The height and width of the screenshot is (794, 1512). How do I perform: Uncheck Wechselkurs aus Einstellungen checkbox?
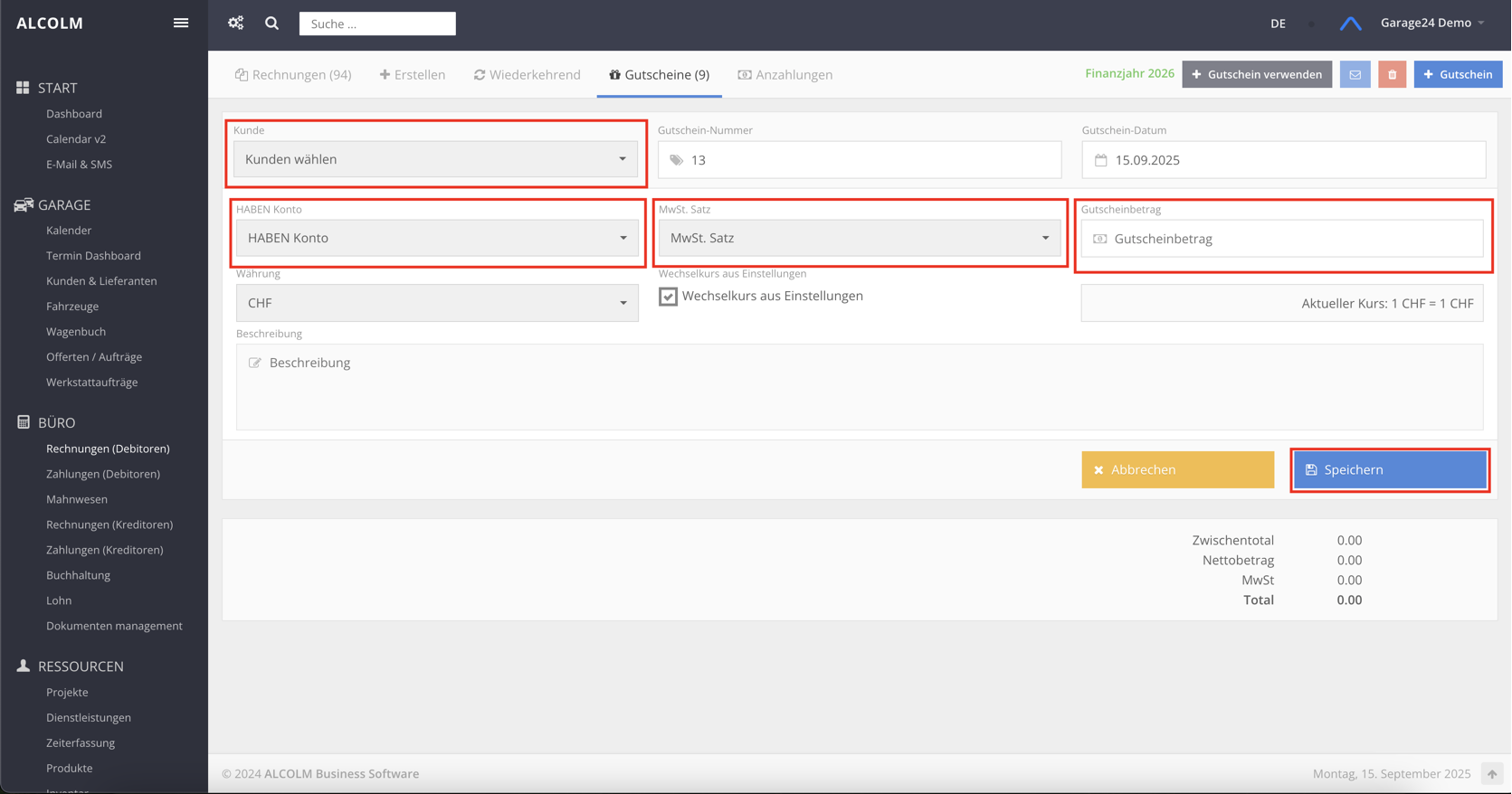(x=668, y=297)
